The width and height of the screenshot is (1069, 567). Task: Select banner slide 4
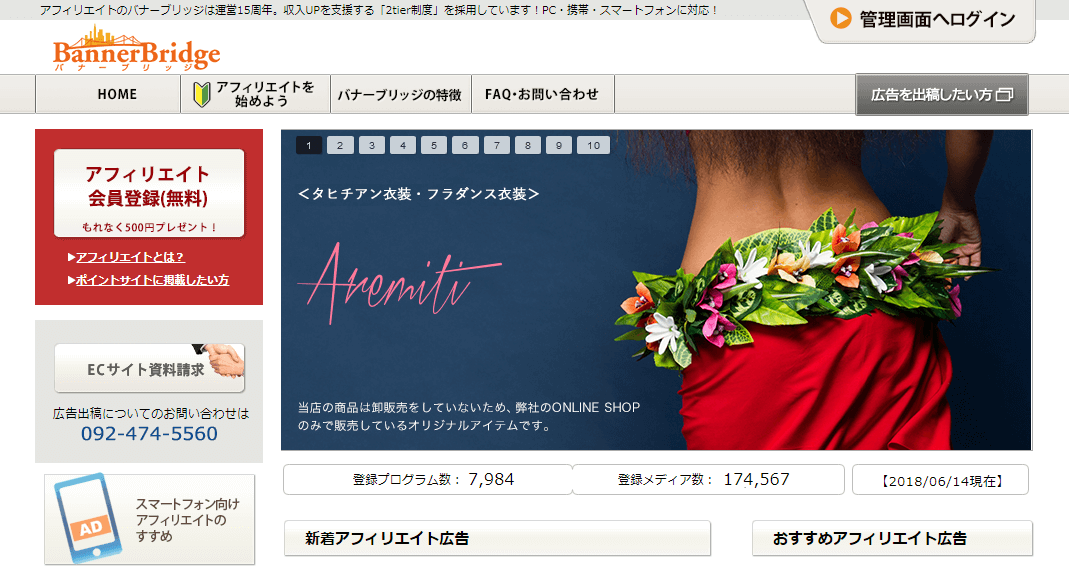(403, 145)
